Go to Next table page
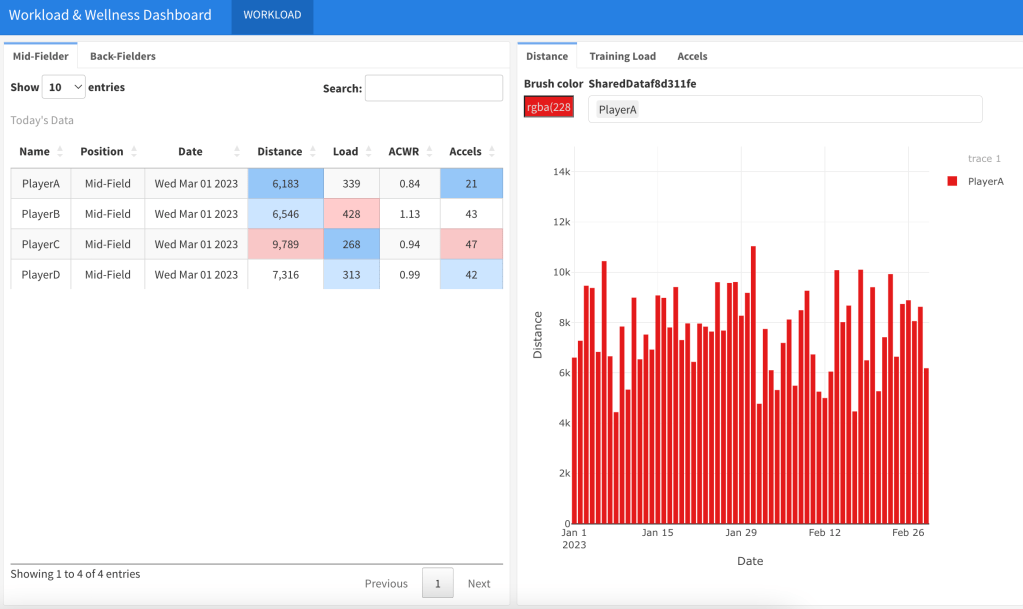 point(479,583)
